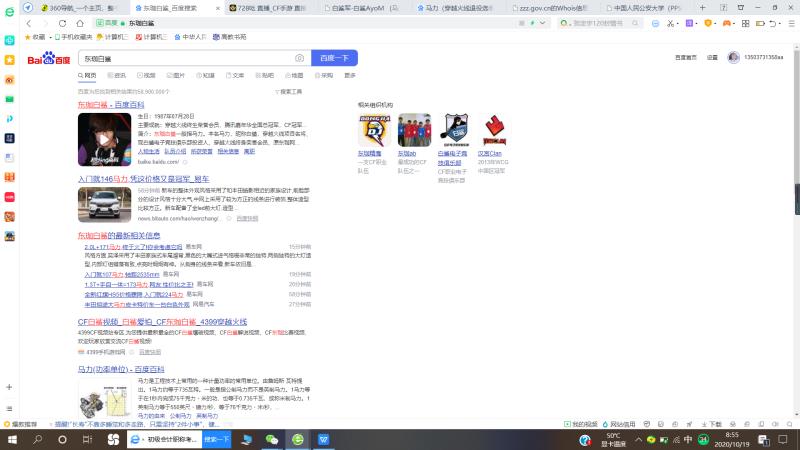Switch to the zzz.gov.cn Whois tab
Screen dimensions: 800x450
(x=549, y=8)
